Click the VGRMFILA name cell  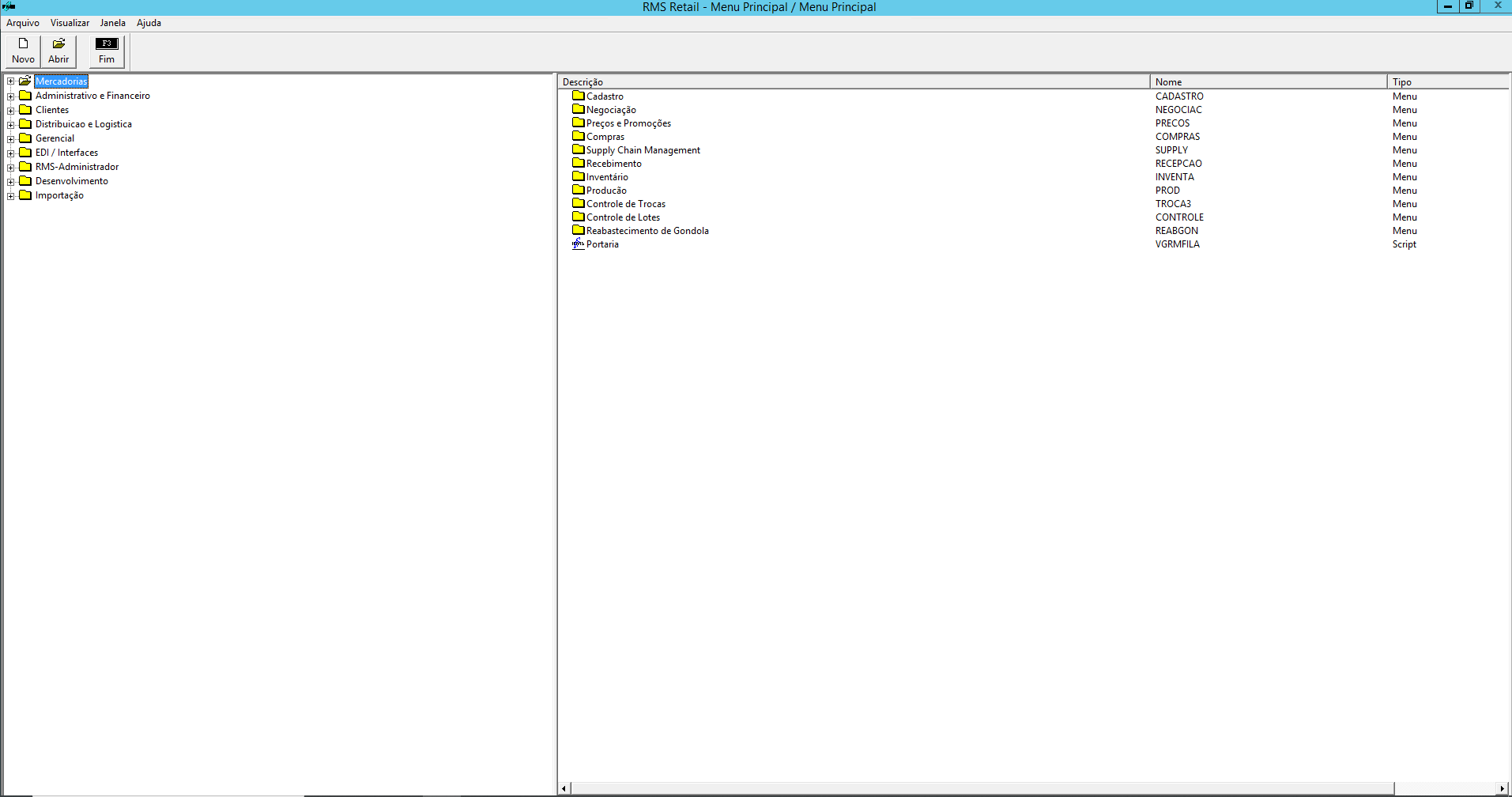coord(1178,244)
